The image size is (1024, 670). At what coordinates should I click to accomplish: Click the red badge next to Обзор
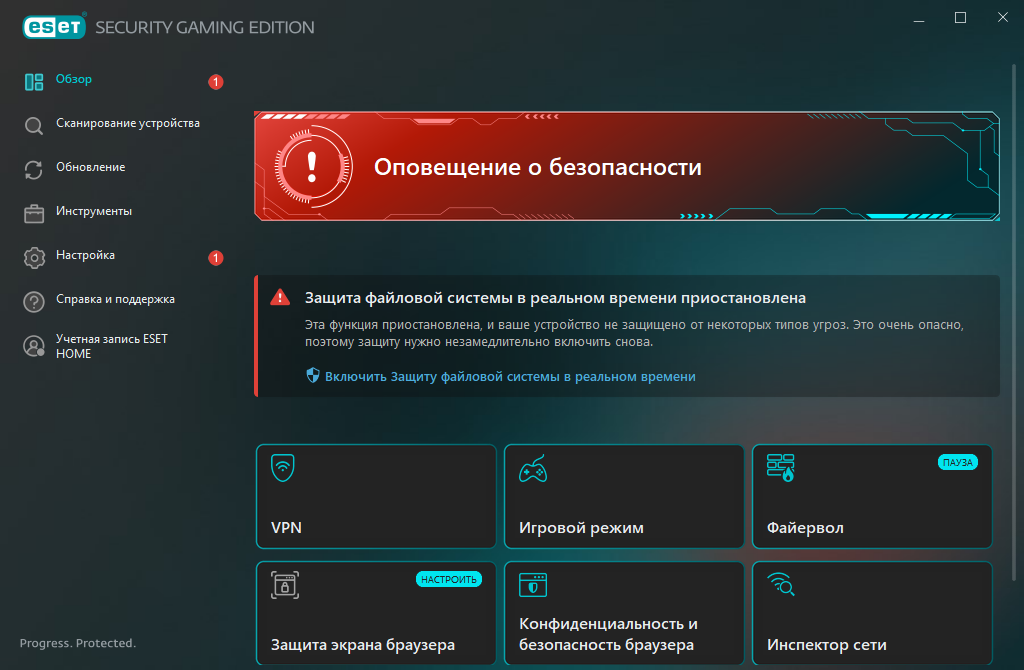click(x=216, y=82)
